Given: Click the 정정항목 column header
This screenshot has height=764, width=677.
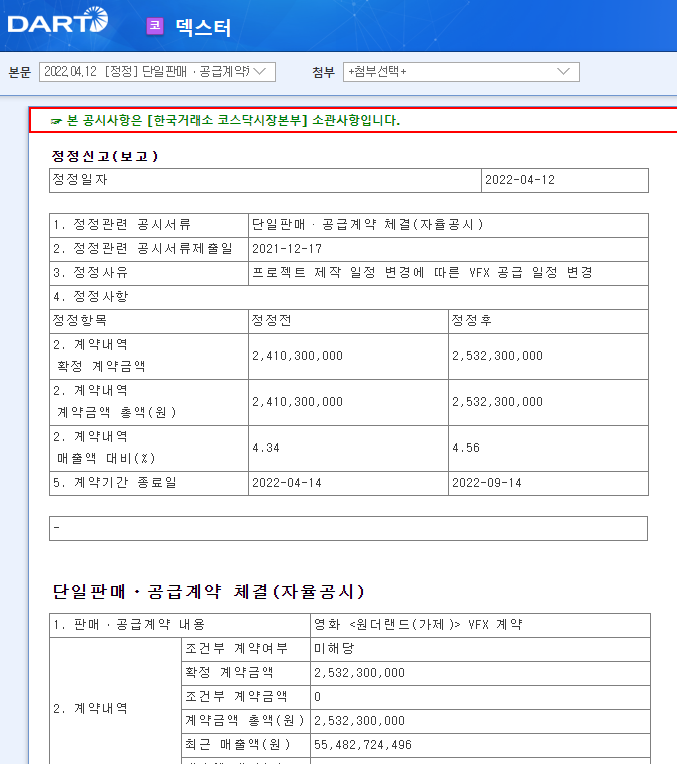Looking at the screenshot, I should 79,320.
